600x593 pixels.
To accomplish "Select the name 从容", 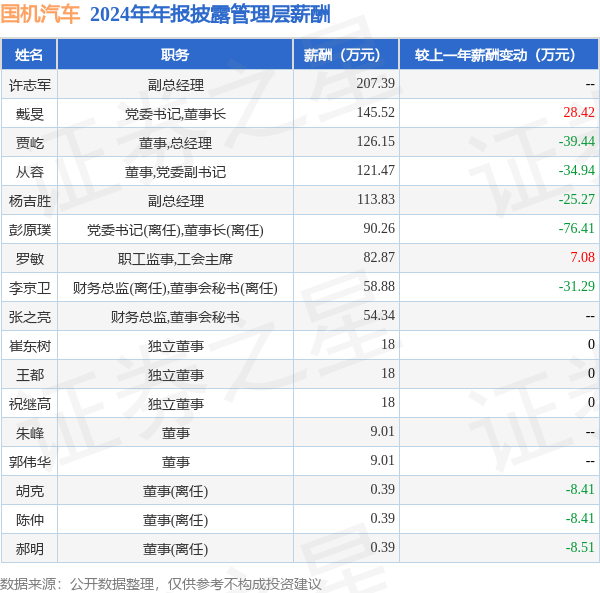I will pos(30,172).
